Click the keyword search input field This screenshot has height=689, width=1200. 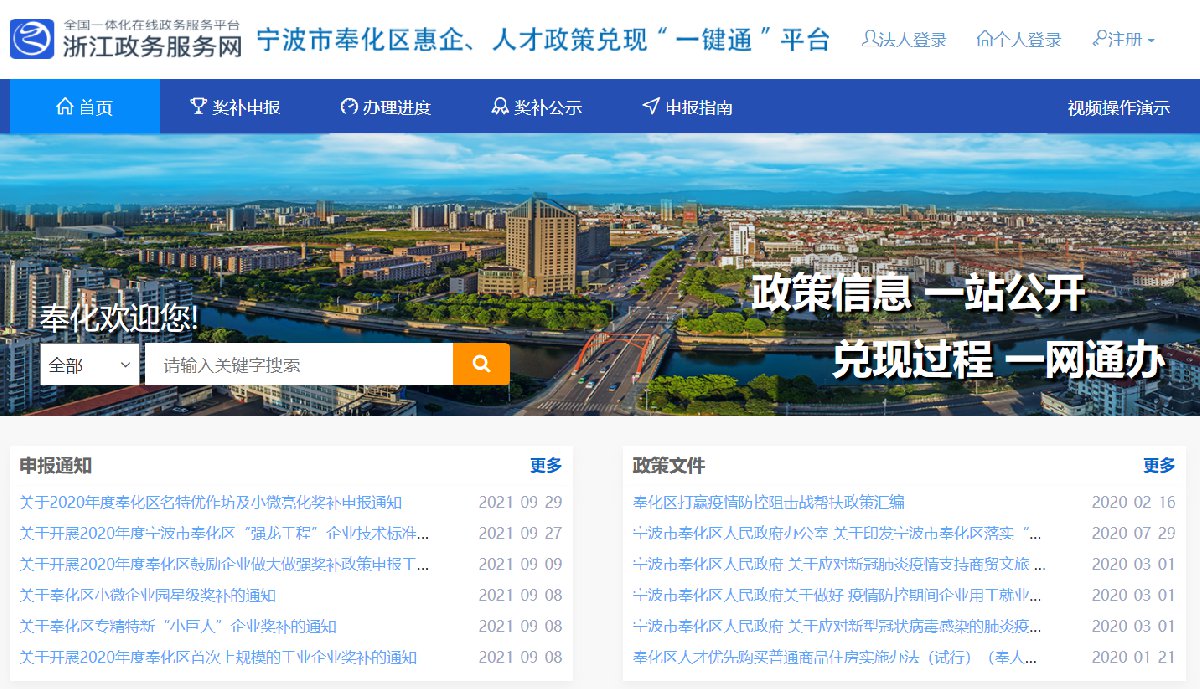click(x=298, y=365)
